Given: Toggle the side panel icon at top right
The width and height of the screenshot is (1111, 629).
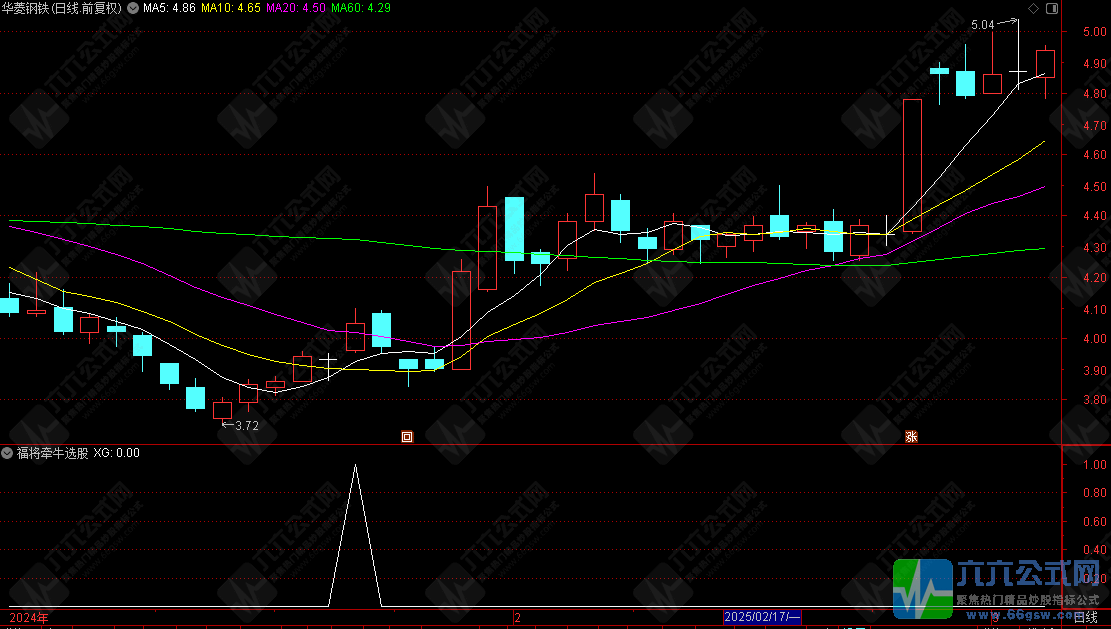Looking at the screenshot, I should pos(1051,8).
